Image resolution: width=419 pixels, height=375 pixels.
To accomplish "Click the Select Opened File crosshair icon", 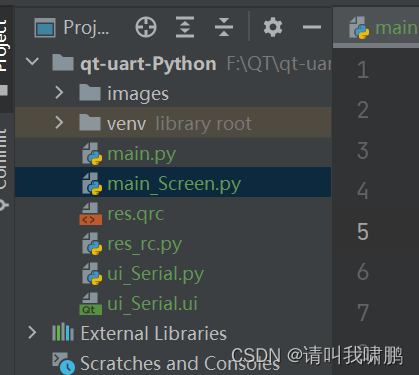I will tap(146, 27).
